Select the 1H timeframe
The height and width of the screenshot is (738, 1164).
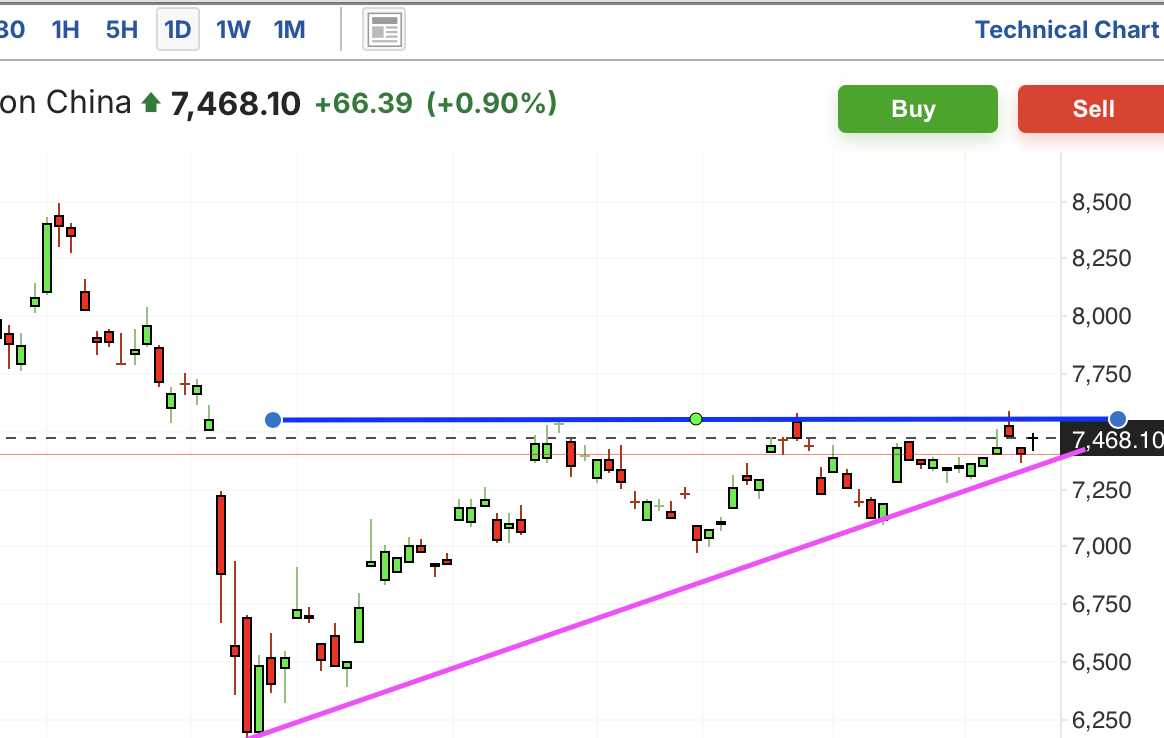point(65,30)
